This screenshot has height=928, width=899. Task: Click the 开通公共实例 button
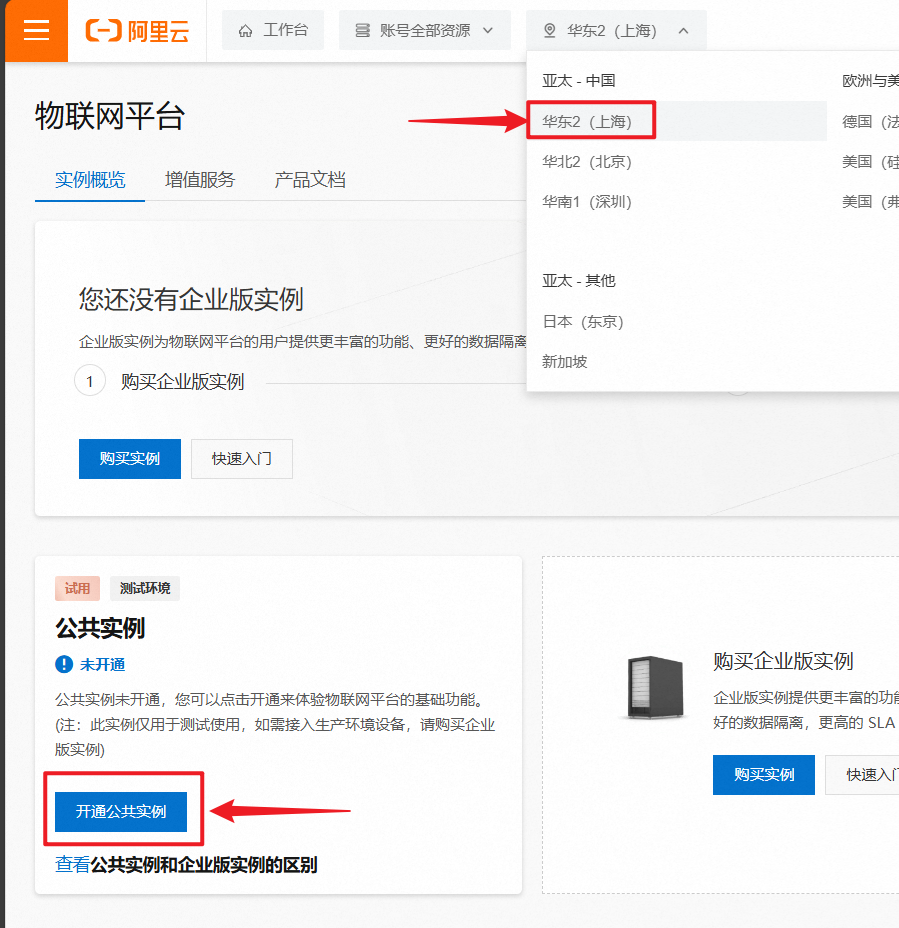click(121, 811)
